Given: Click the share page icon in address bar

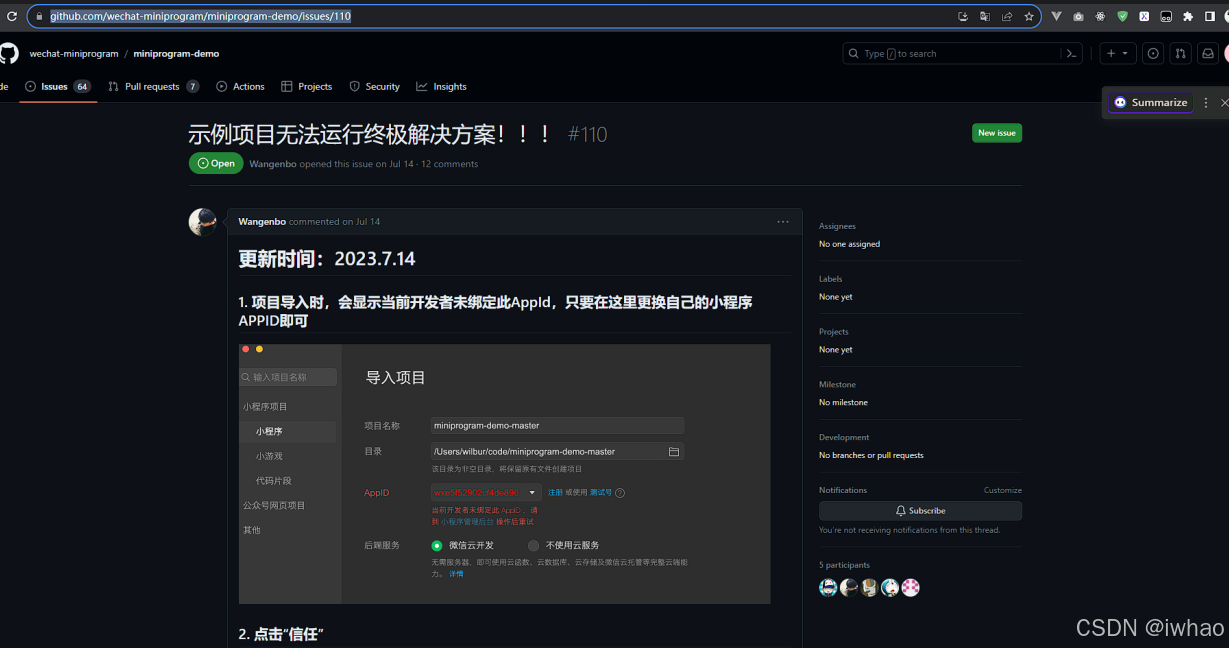Looking at the screenshot, I should tap(1007, 16).
